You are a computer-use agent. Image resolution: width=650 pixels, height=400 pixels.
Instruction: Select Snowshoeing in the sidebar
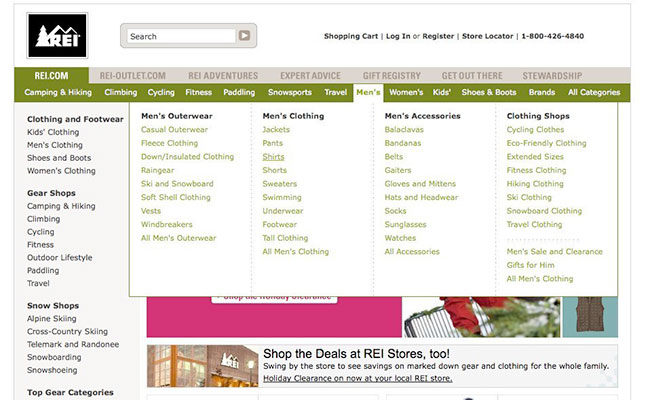click(x=52, y=370)
